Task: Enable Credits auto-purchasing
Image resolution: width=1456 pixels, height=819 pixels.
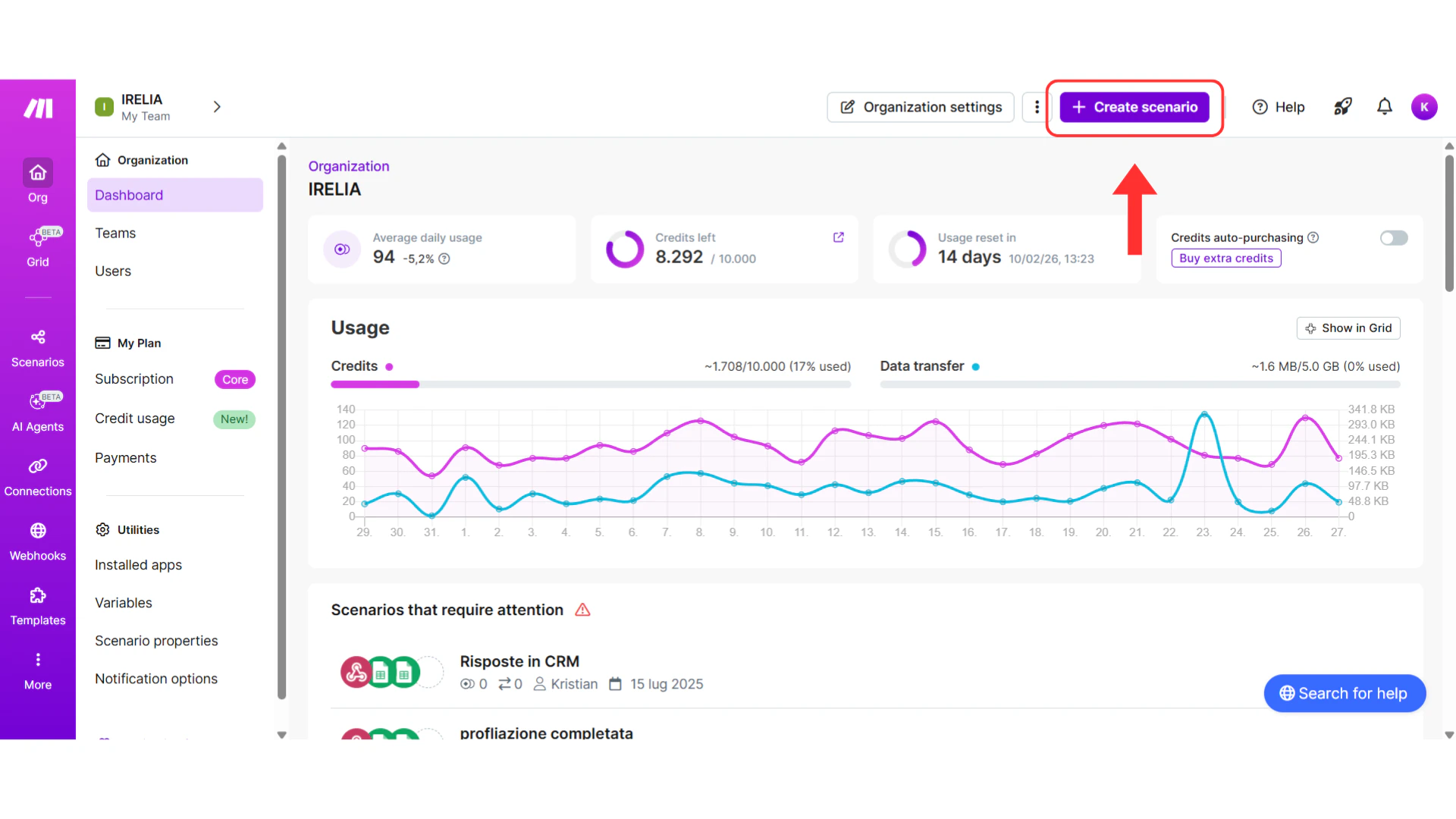Action: tap(1393, 237)
